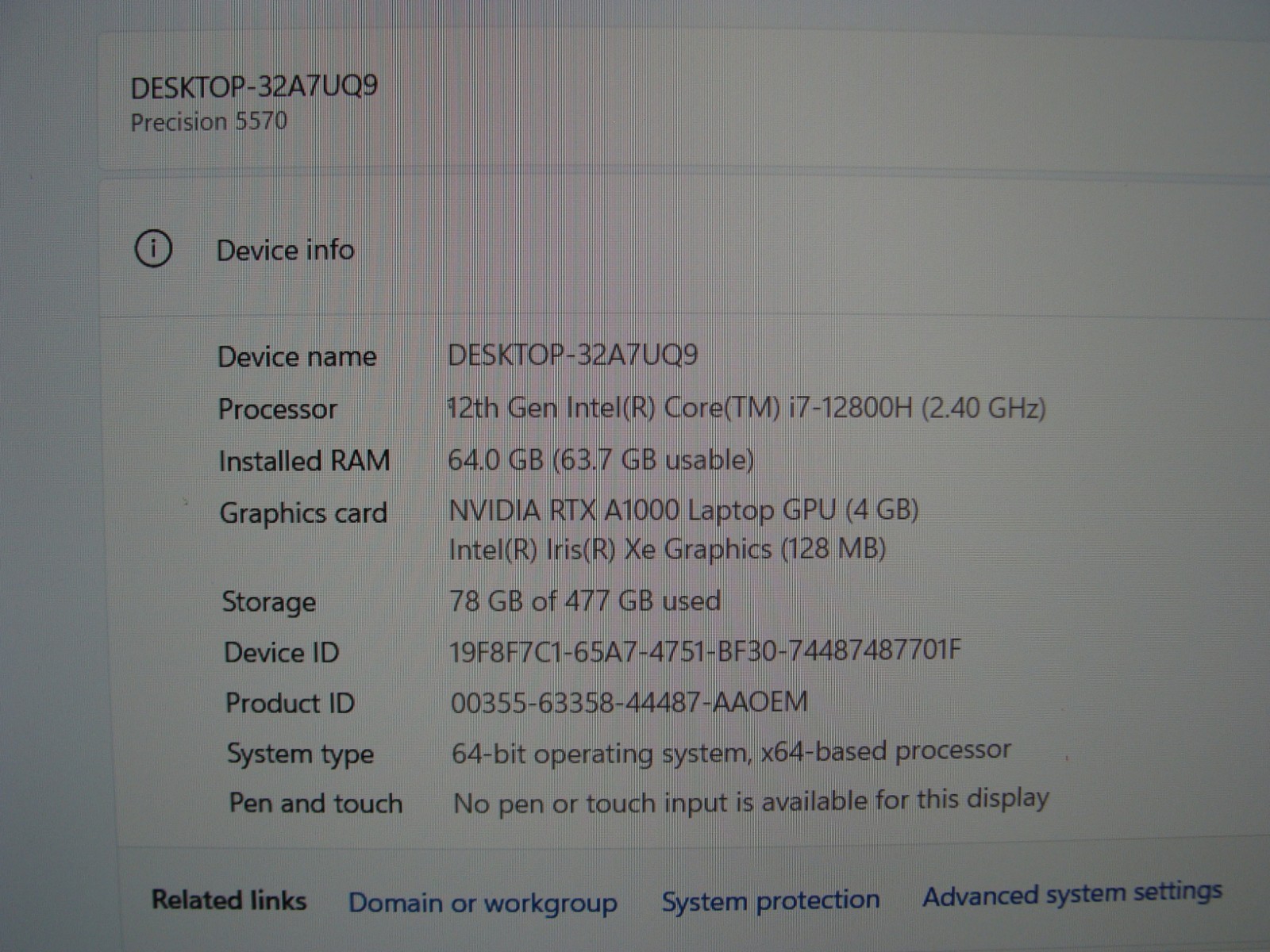Viewport: 1270px width, 952px height.
Task: Click the Pen and touch label
Action: pyautogui.click(x=315, y=804)
